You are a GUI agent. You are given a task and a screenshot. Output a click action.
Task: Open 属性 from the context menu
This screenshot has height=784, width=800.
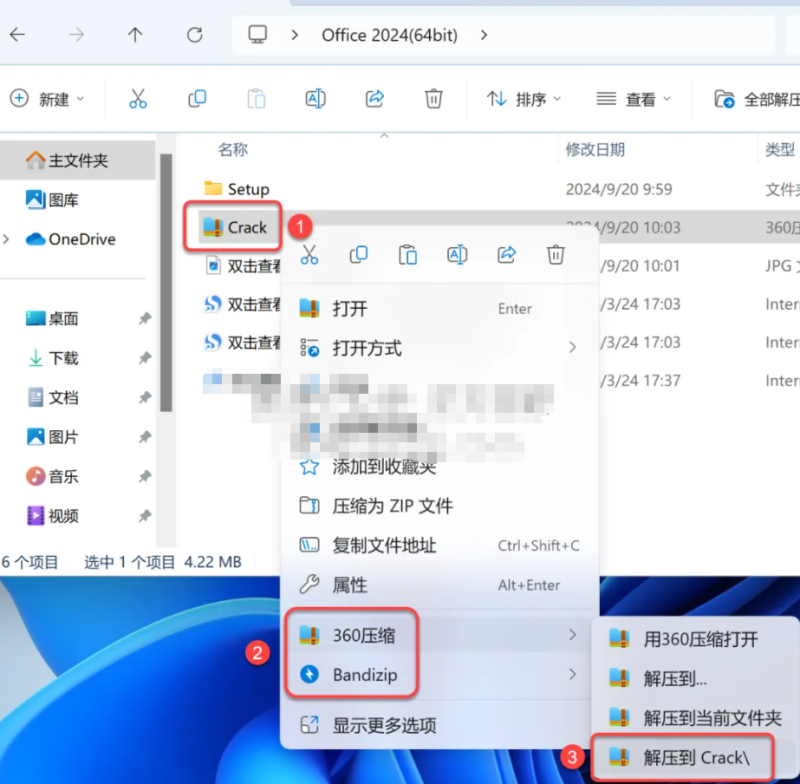[439, 585]
